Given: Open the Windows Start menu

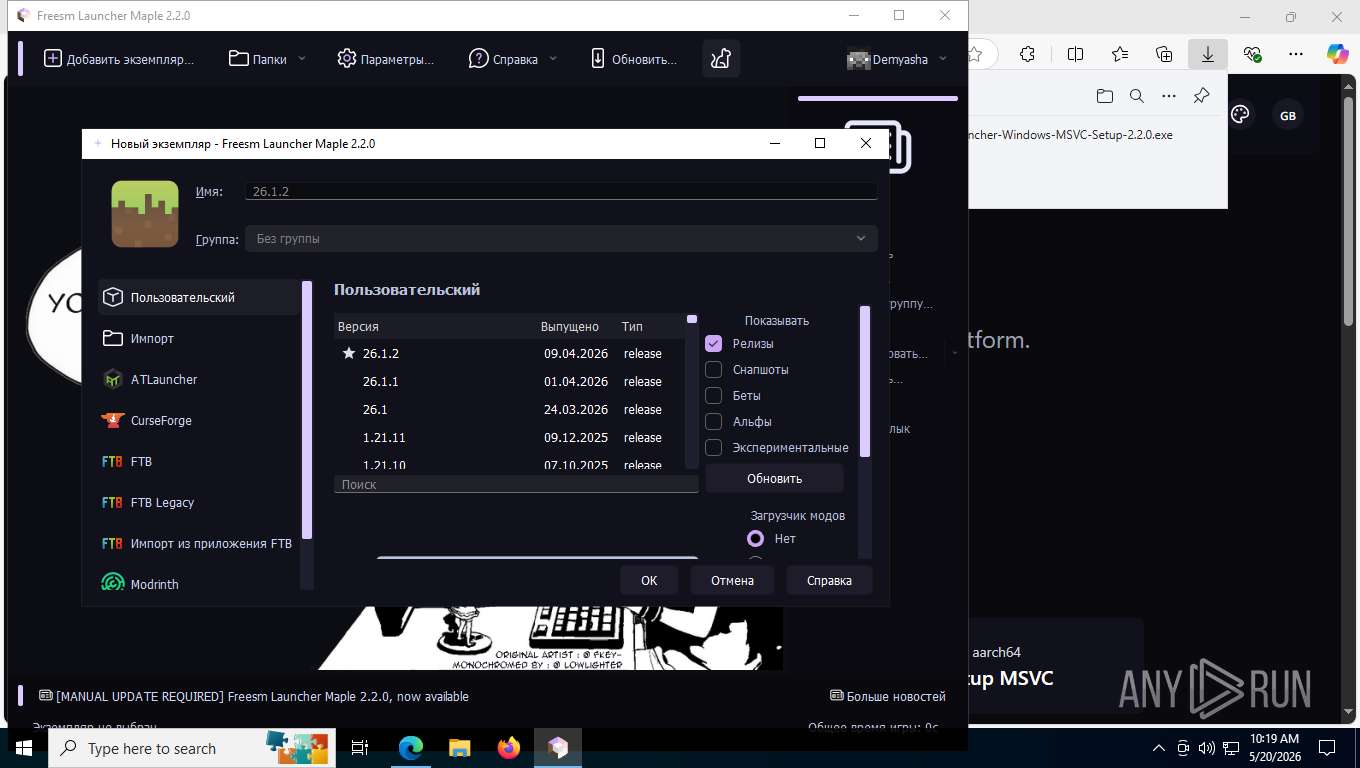Looking at the screenshot, I should click(x=24, y=748).
